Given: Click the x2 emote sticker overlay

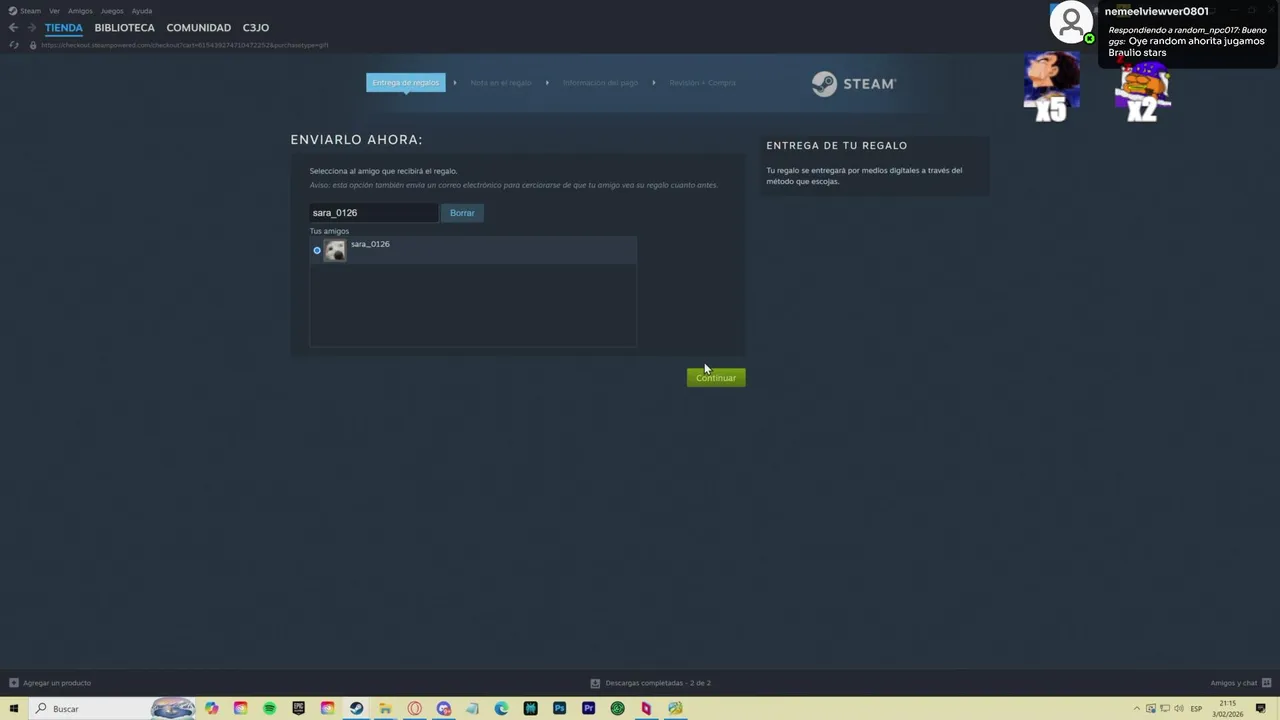Looking at the screenshot, I should (1142, 92).
